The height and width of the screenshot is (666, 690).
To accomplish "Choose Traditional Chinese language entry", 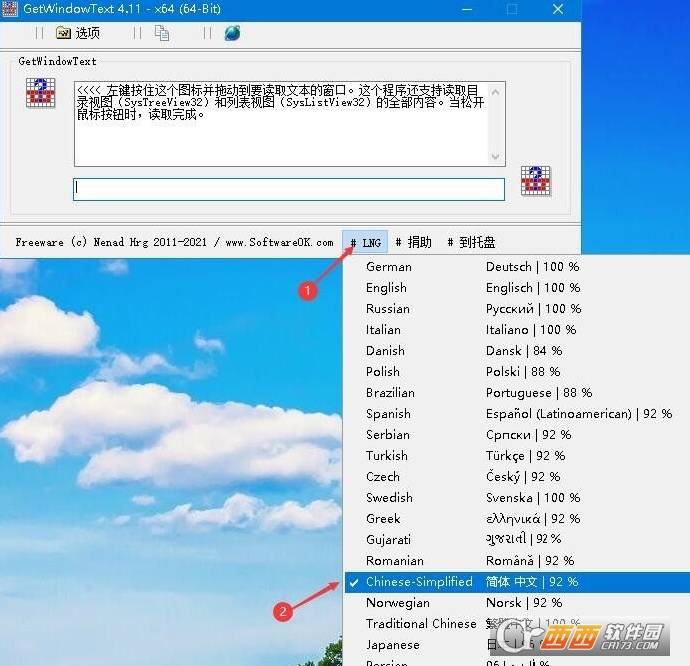I will pos(420,624).
